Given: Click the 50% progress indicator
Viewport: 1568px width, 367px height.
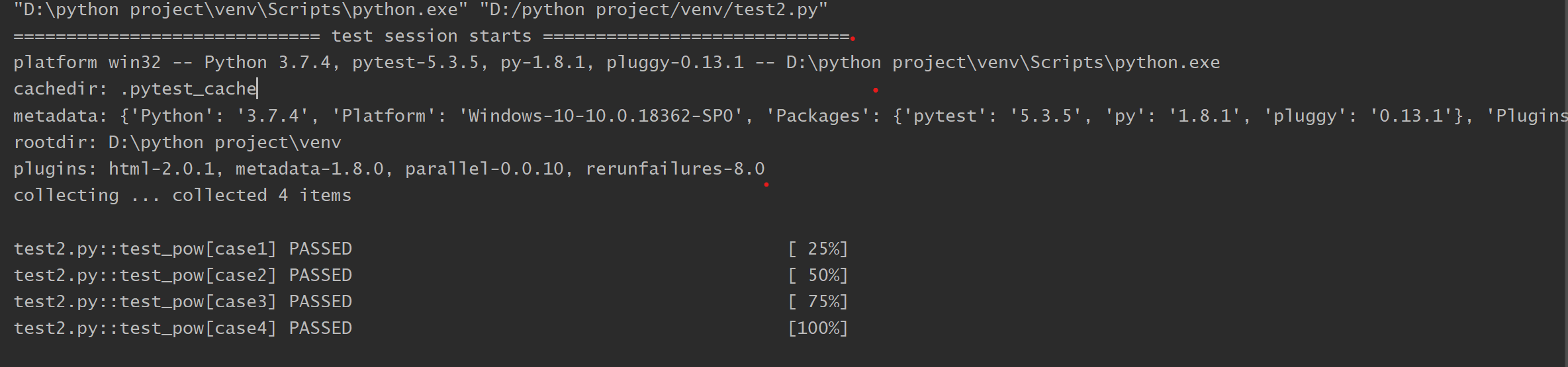Looking at the screenshot, I should coord(818,275).
